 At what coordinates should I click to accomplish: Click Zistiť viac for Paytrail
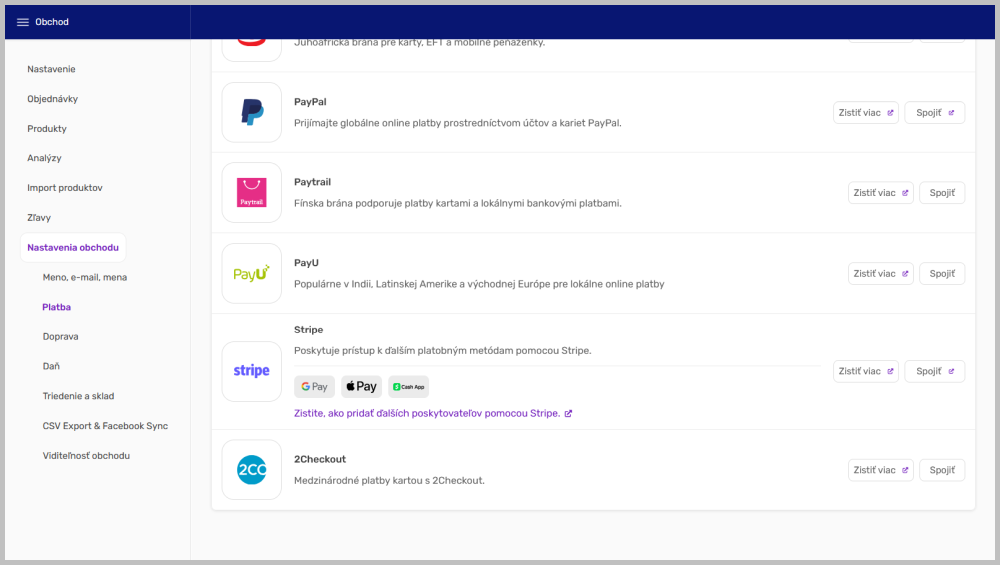(880, 193)
